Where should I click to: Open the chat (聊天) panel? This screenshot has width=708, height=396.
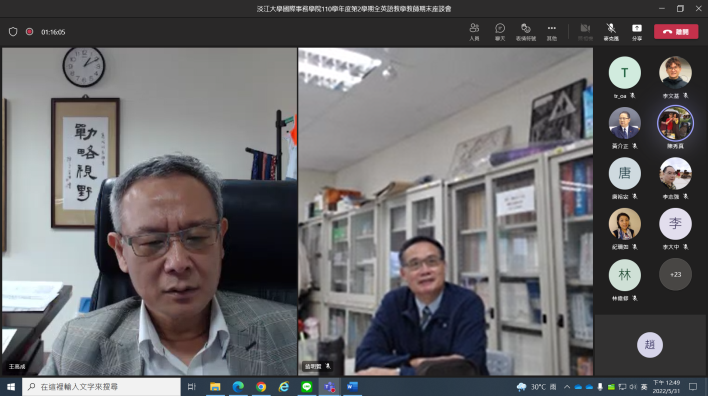[500, 32]
